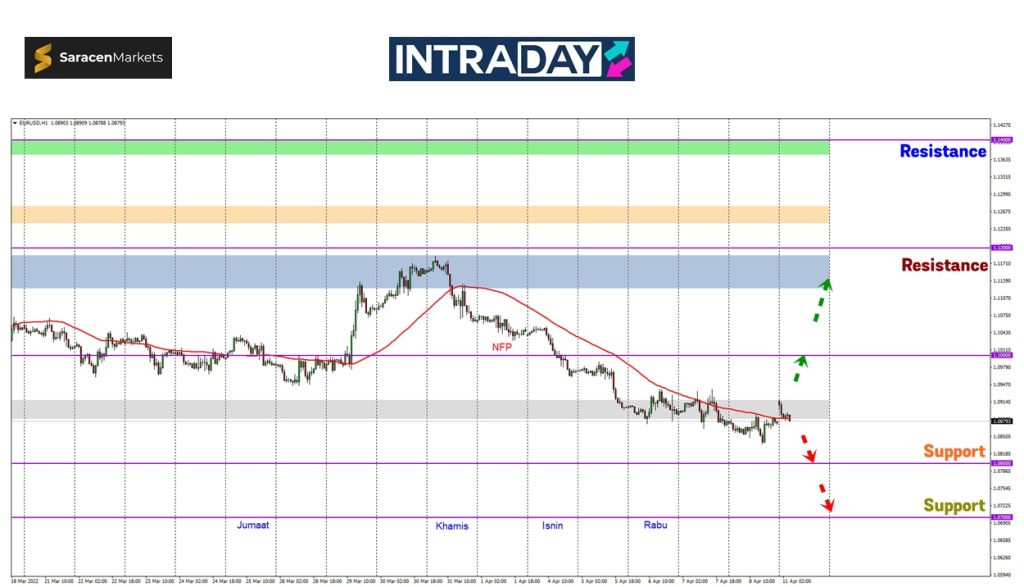Viewport: 1024px width, 587px height.
Task: Click the lower green dashed arrow
Action: 800,368
